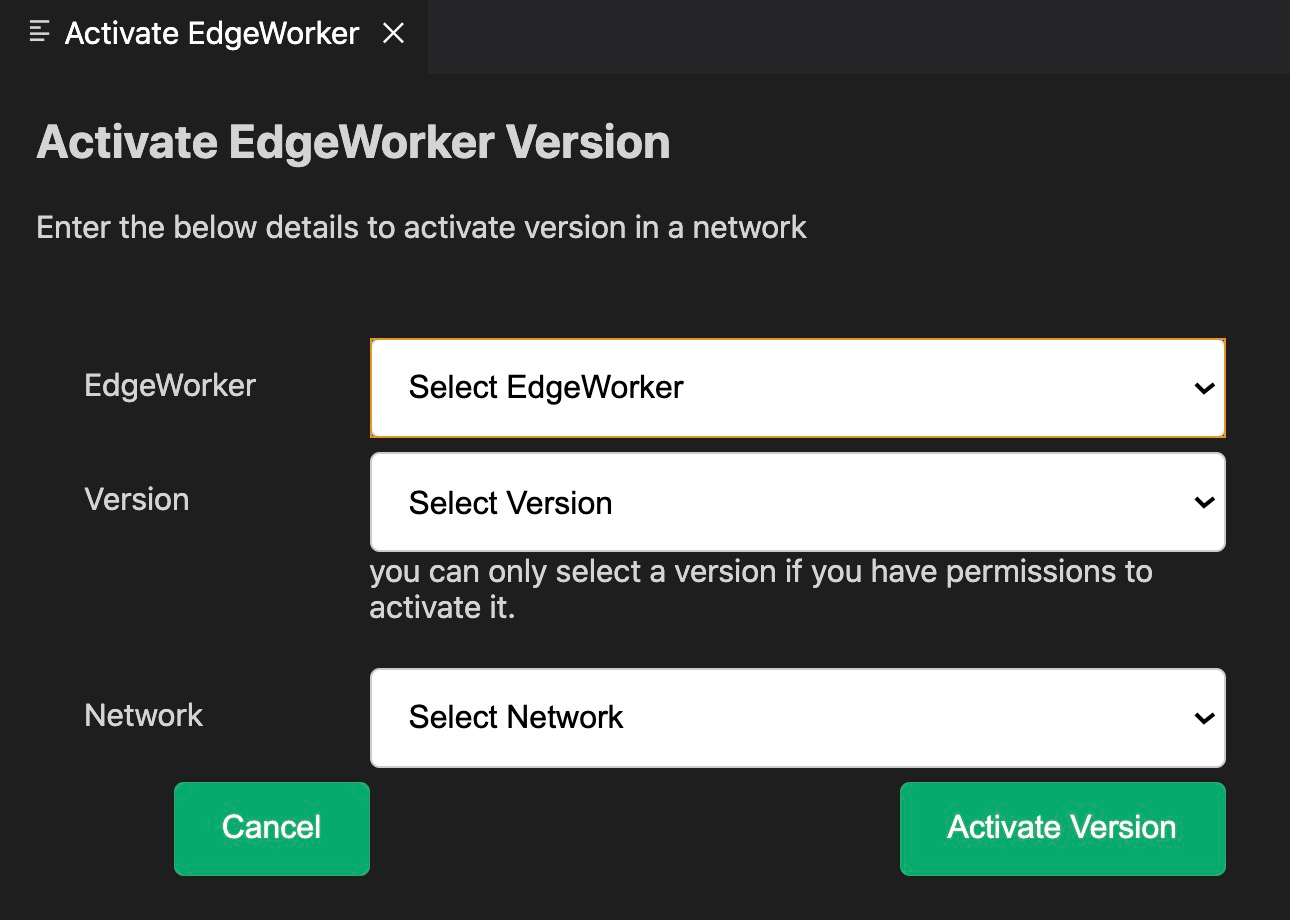Screen dimensions: 1290x920
Task: Cancel the activation form
Action: tap(272, 828)
